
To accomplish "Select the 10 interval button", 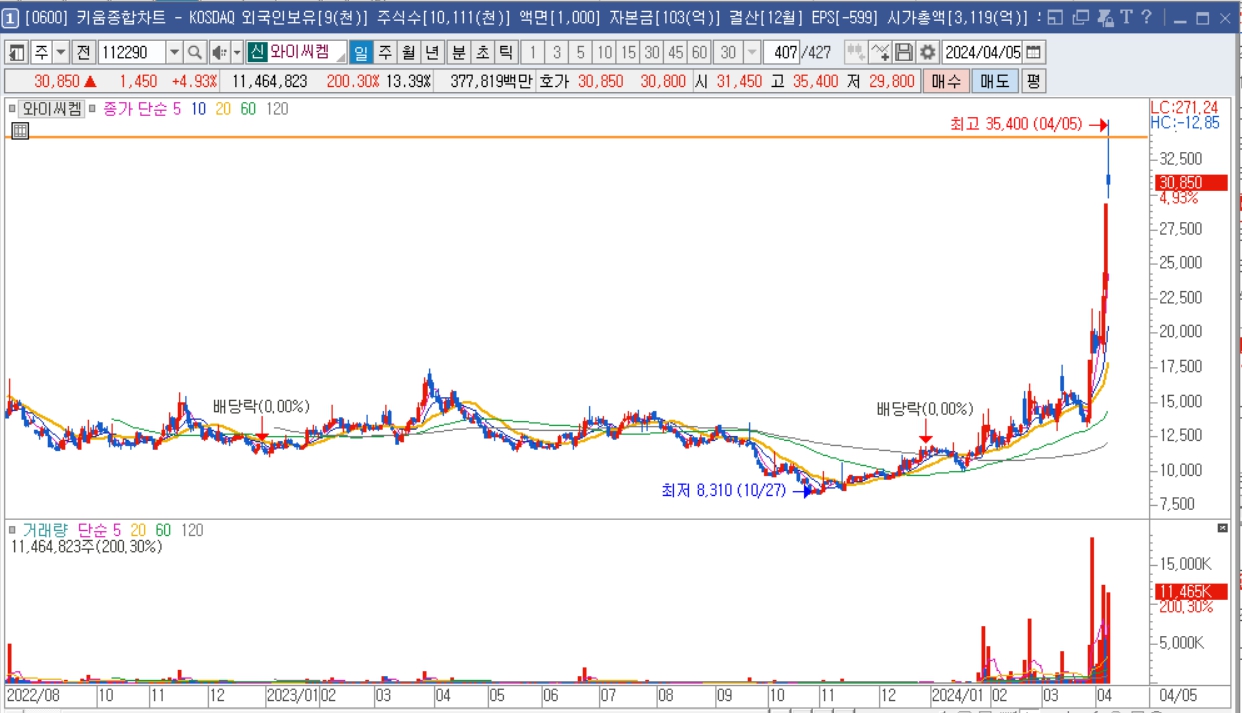I will pos(604,53).
